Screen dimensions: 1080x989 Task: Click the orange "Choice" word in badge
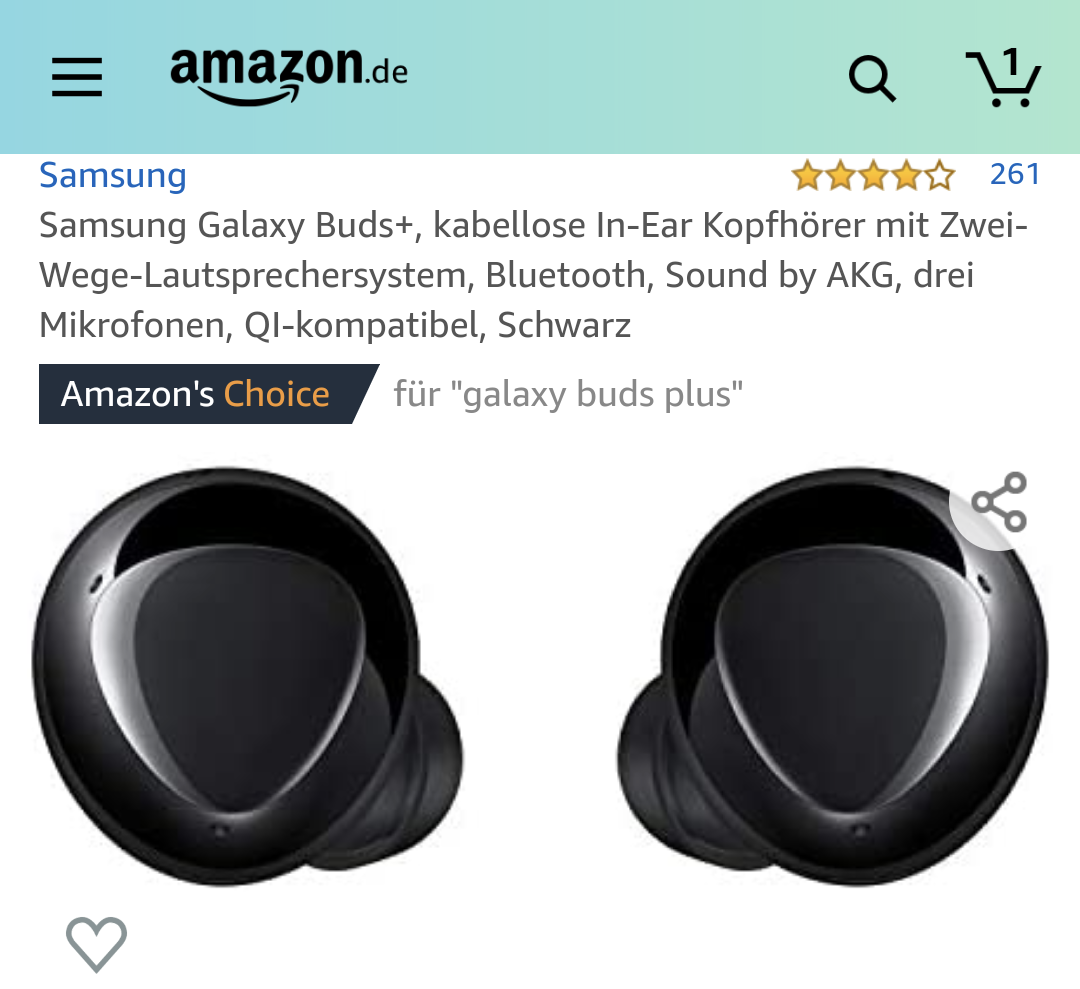point(276,394)
